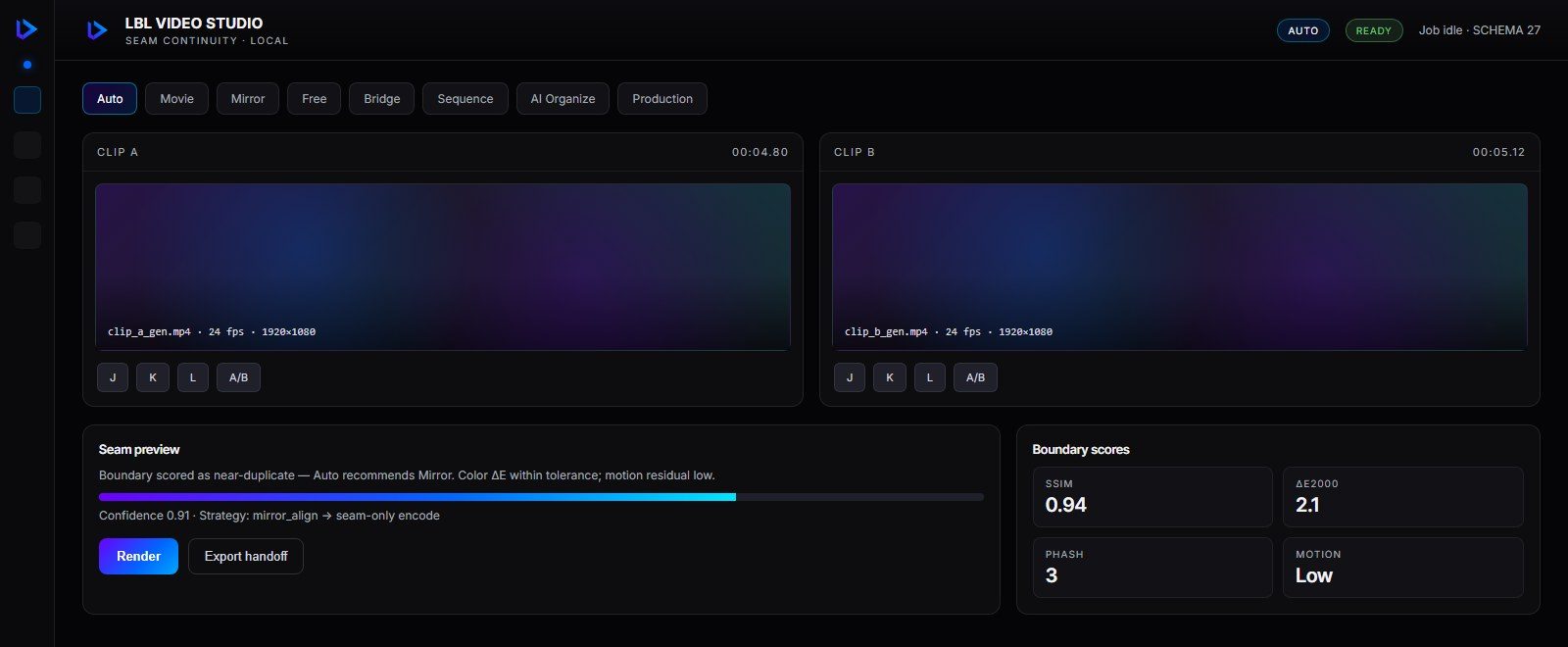
Task: Click the SSIM 0.94 score card
Action: [1152, 497]
